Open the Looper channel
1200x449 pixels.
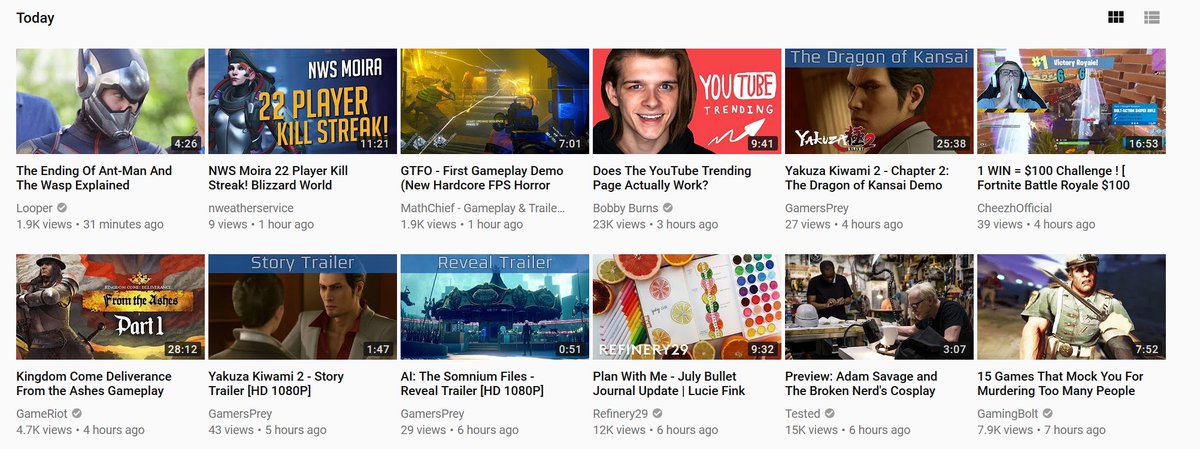(35, 208)
